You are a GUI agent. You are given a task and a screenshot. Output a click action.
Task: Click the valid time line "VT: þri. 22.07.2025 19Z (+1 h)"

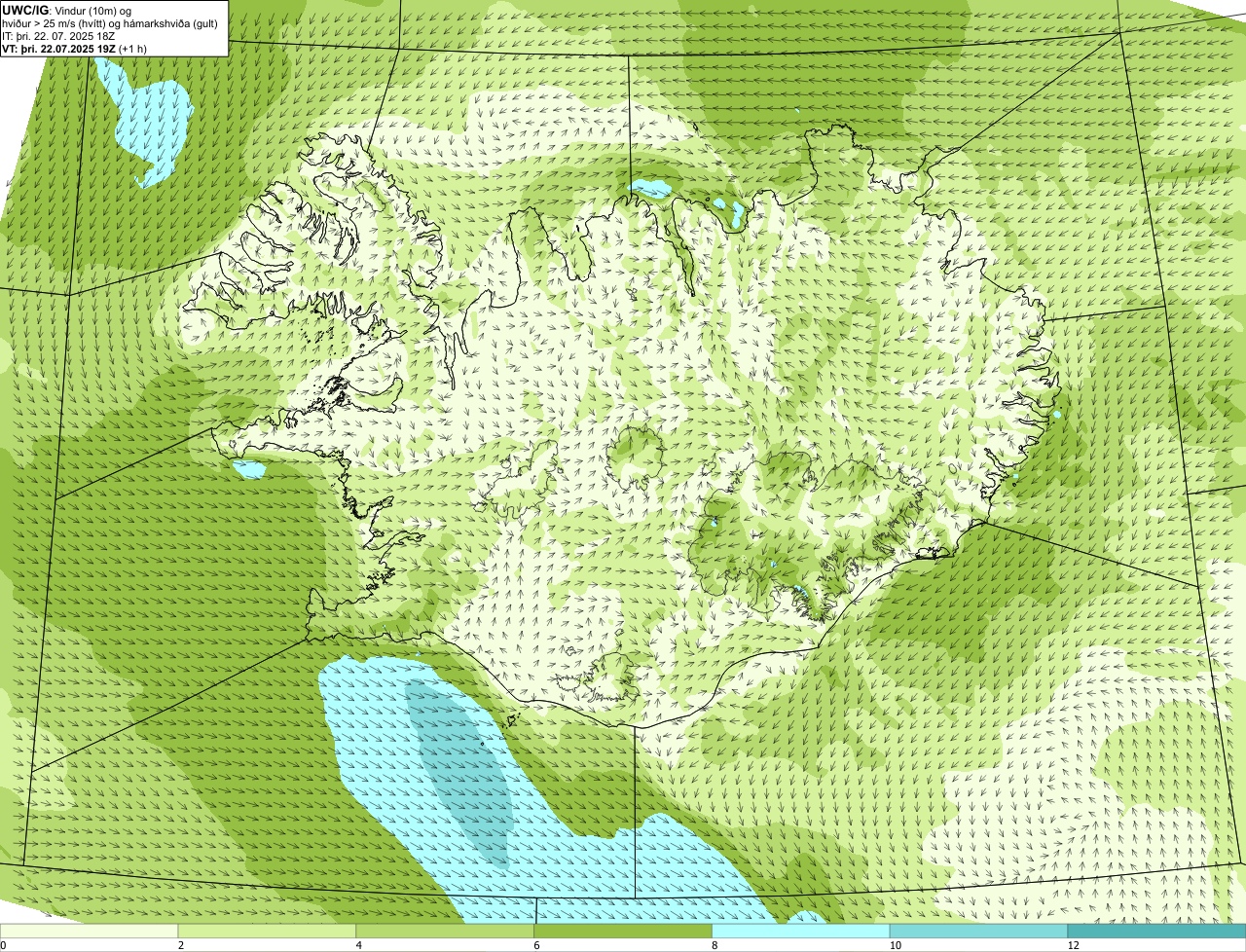pos(75,48)
